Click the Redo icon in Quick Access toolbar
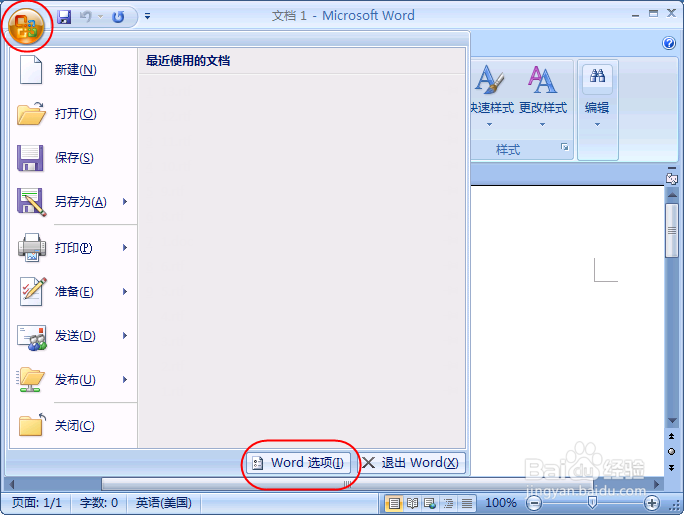This screenshot has height=515, width=684. [x=118, y=17]
